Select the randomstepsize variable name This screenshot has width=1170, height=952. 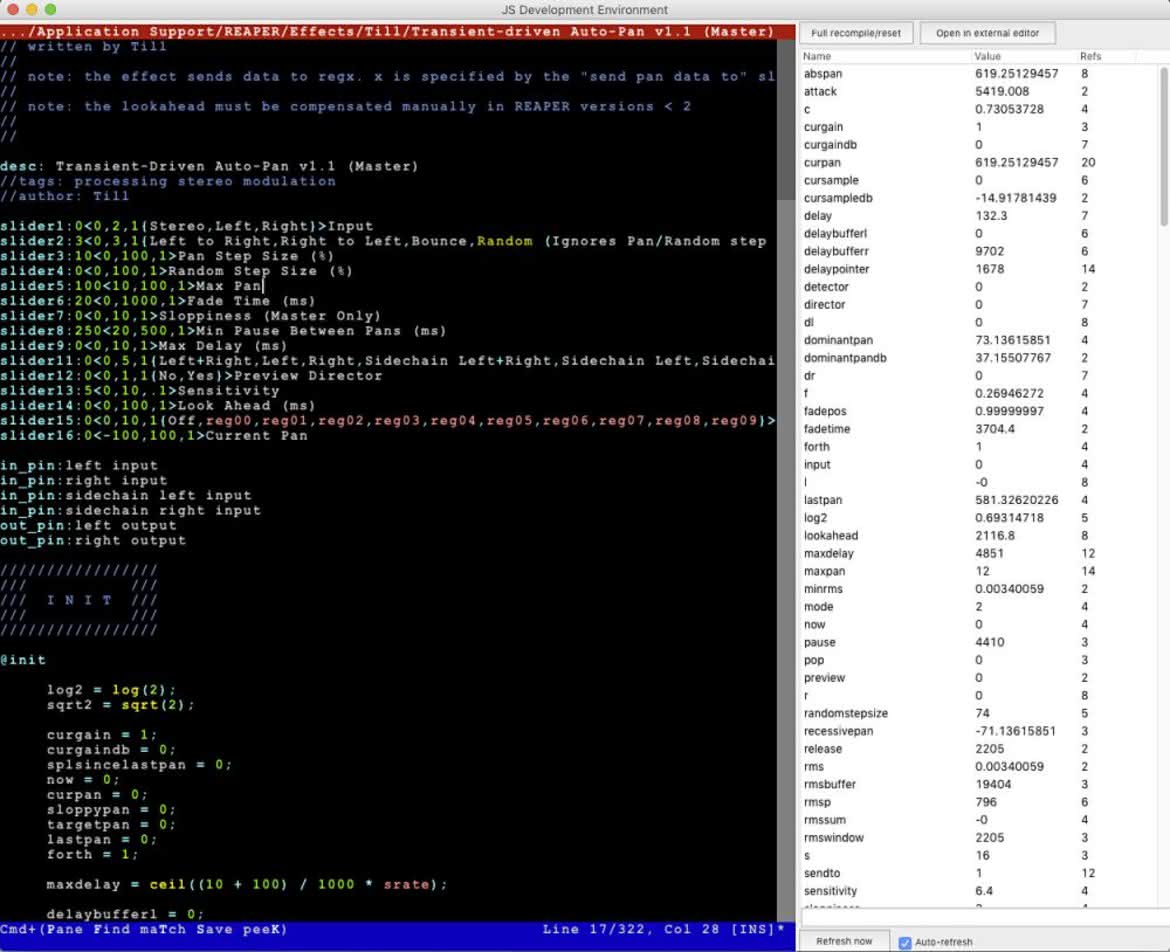point(845,713)
